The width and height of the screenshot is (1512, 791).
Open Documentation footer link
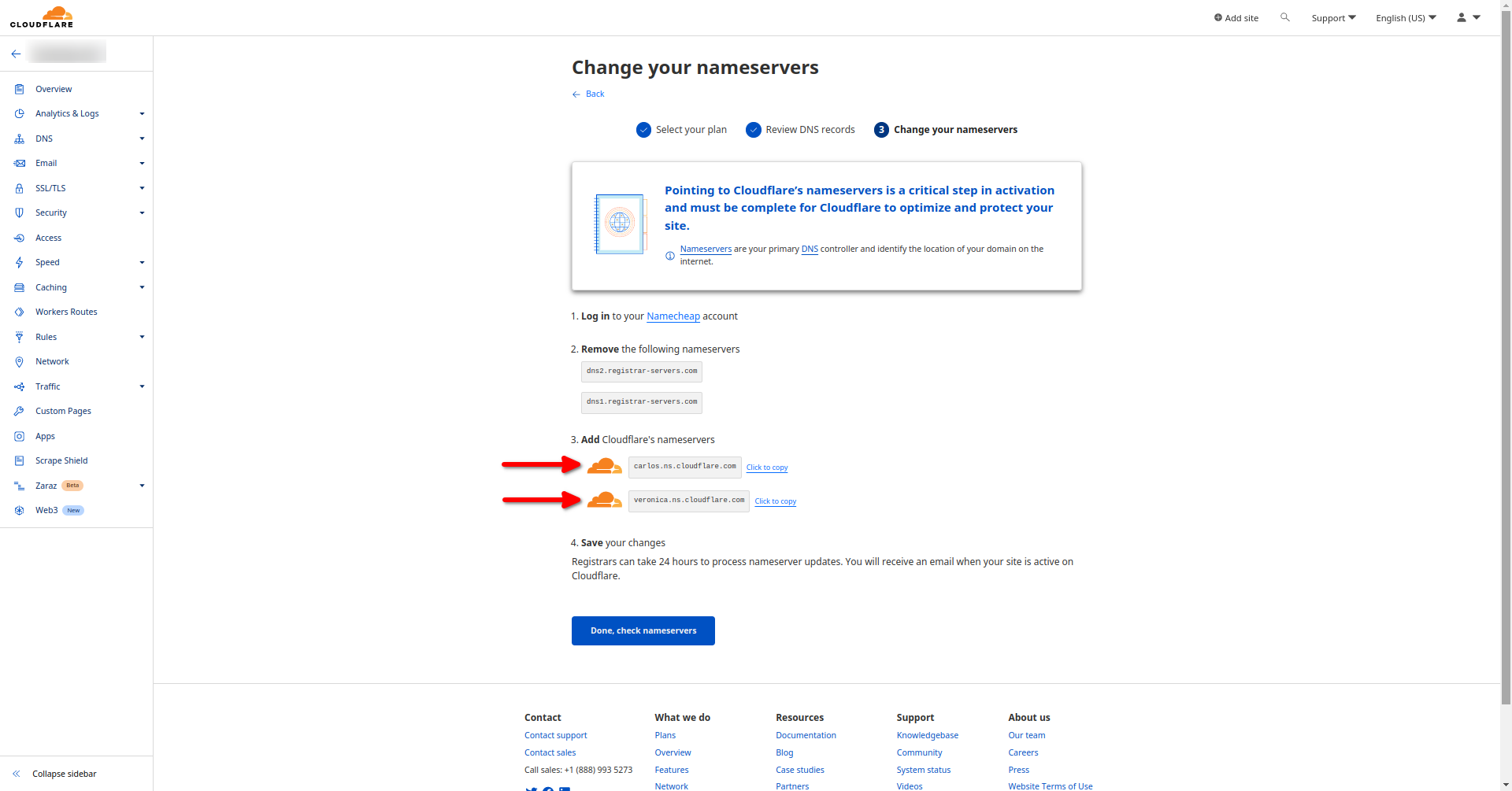pos(806,735)
